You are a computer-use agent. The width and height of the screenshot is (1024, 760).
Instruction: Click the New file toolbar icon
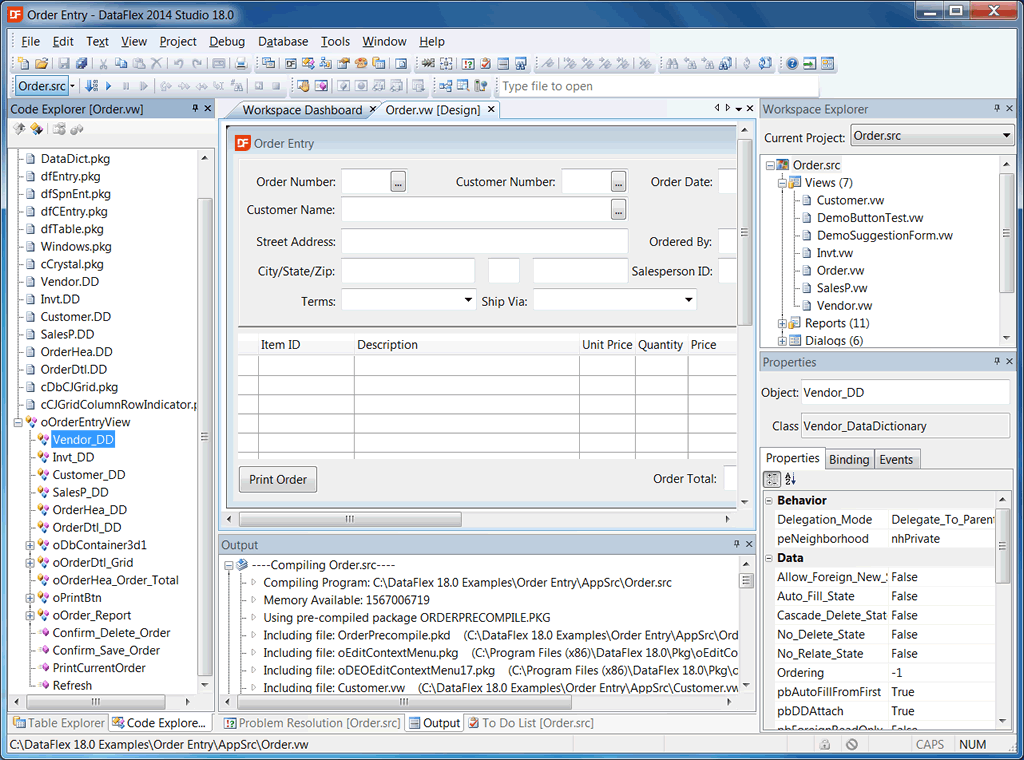pos(24,64)
